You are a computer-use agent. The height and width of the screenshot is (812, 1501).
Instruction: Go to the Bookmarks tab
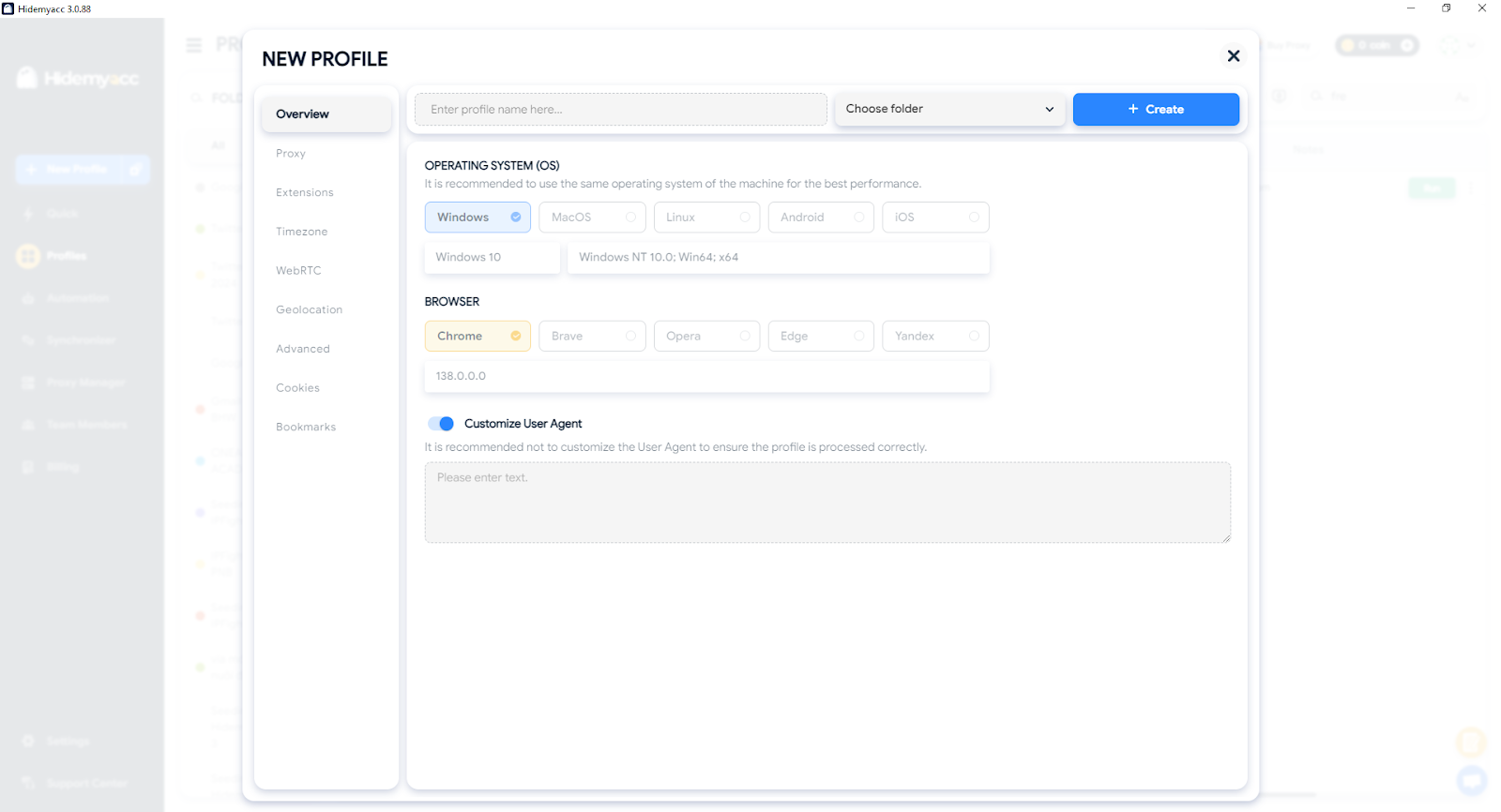(306, 427)
